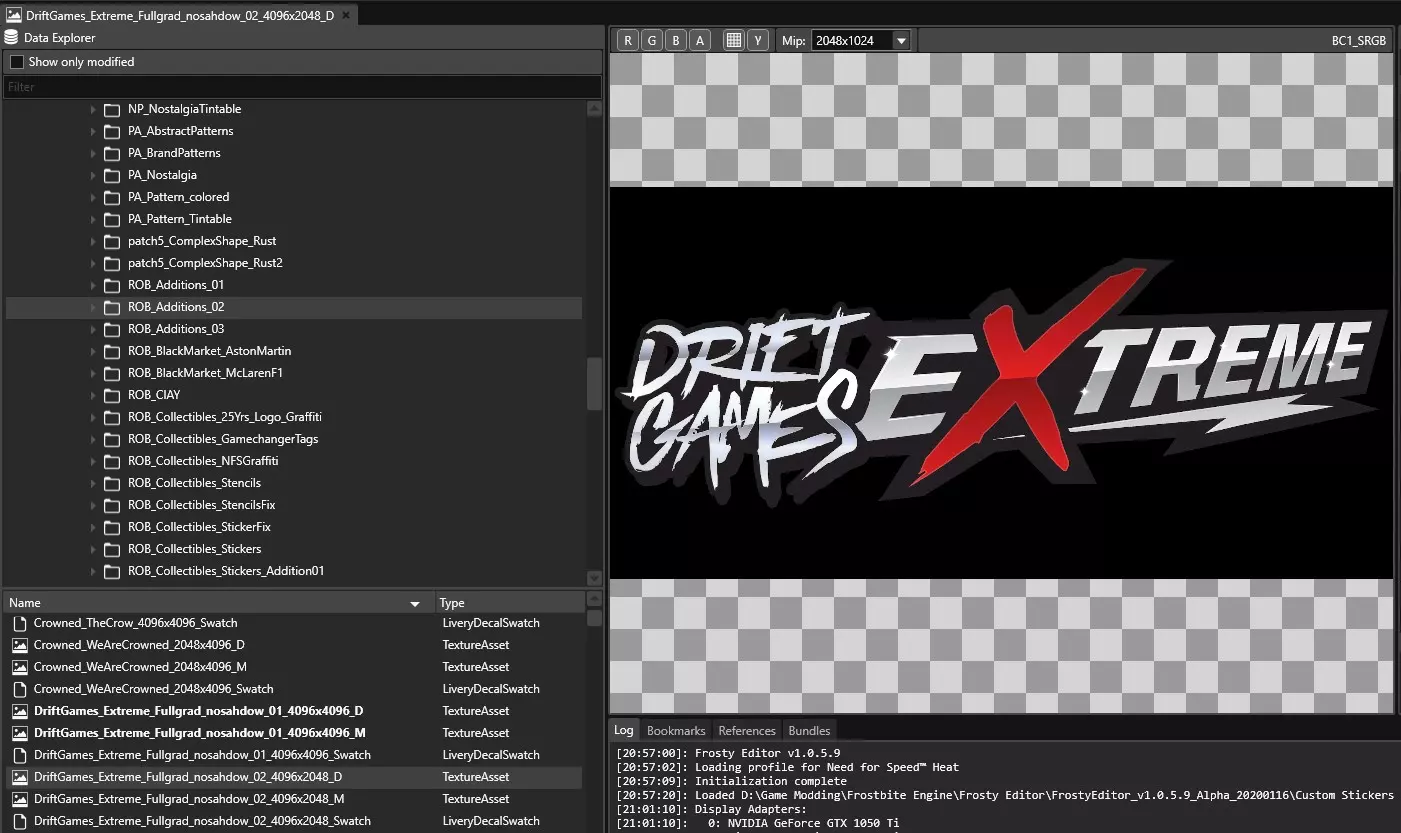
Task: Expand the ROB_Collectibles_GamechangerTags folder arrow
Action: 93,439
